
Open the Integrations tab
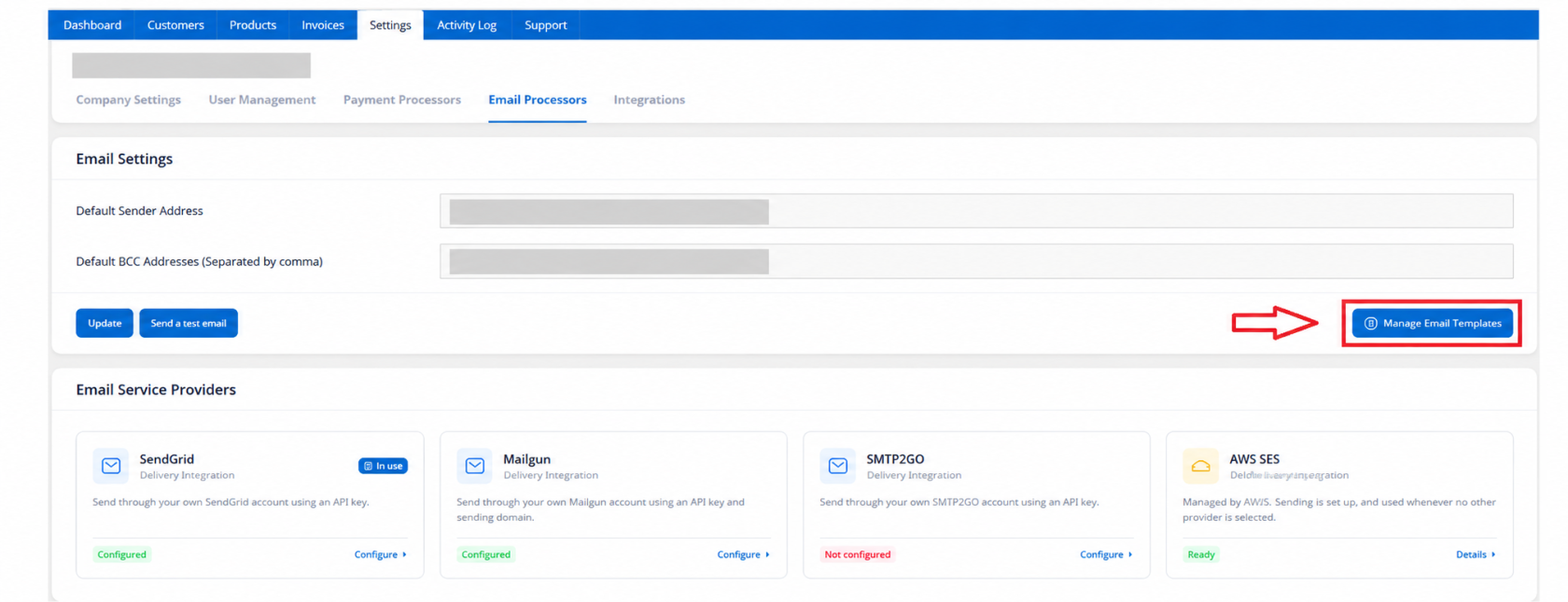tap(650, 100)
